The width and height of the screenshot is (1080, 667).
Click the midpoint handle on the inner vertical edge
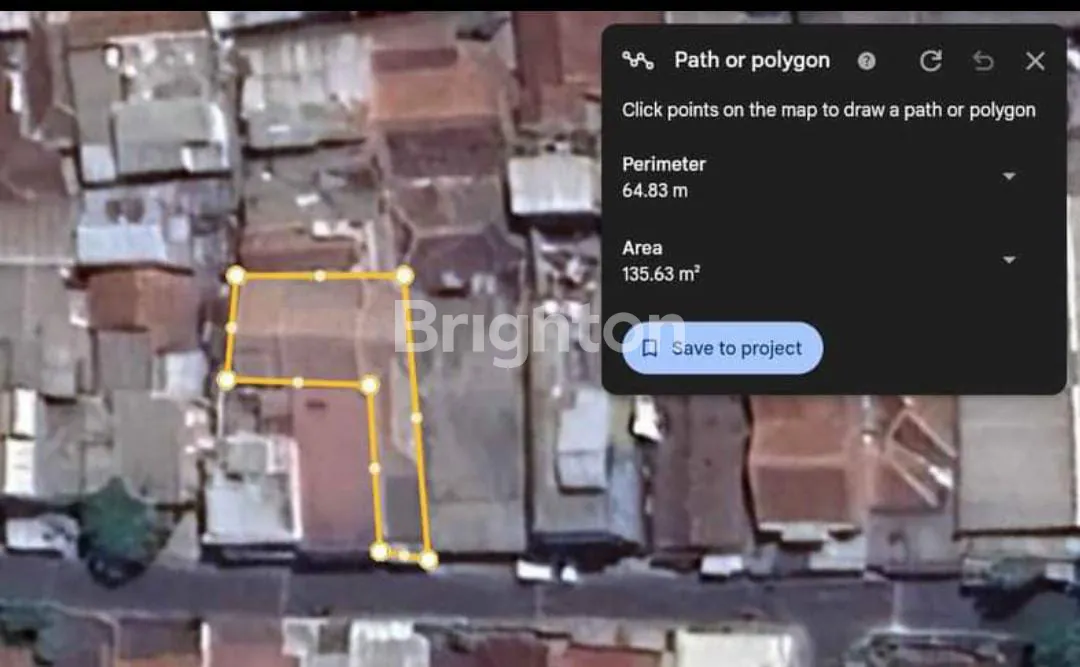click(375, 467)
